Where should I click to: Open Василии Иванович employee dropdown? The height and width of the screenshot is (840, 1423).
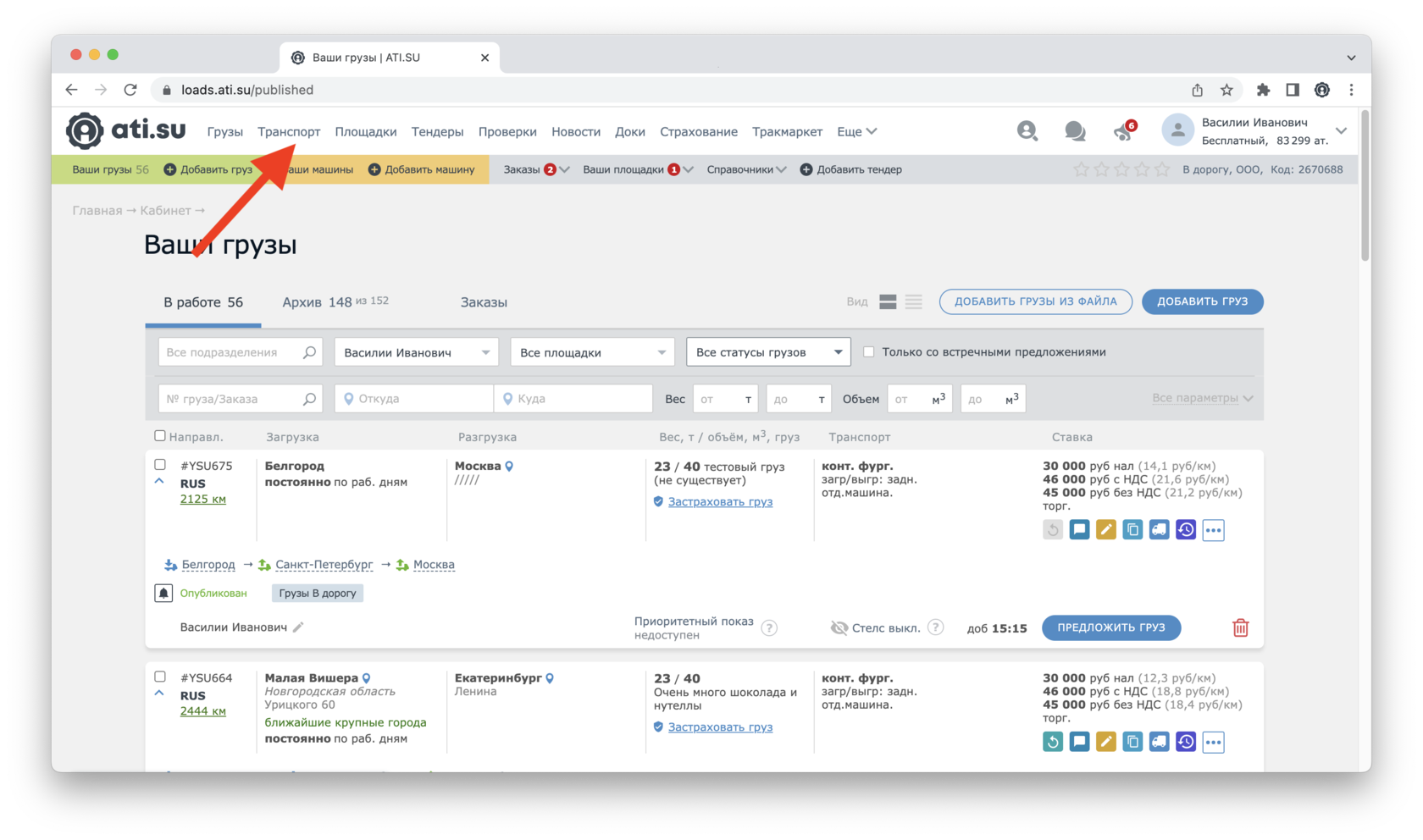click(x=416, y=352)
